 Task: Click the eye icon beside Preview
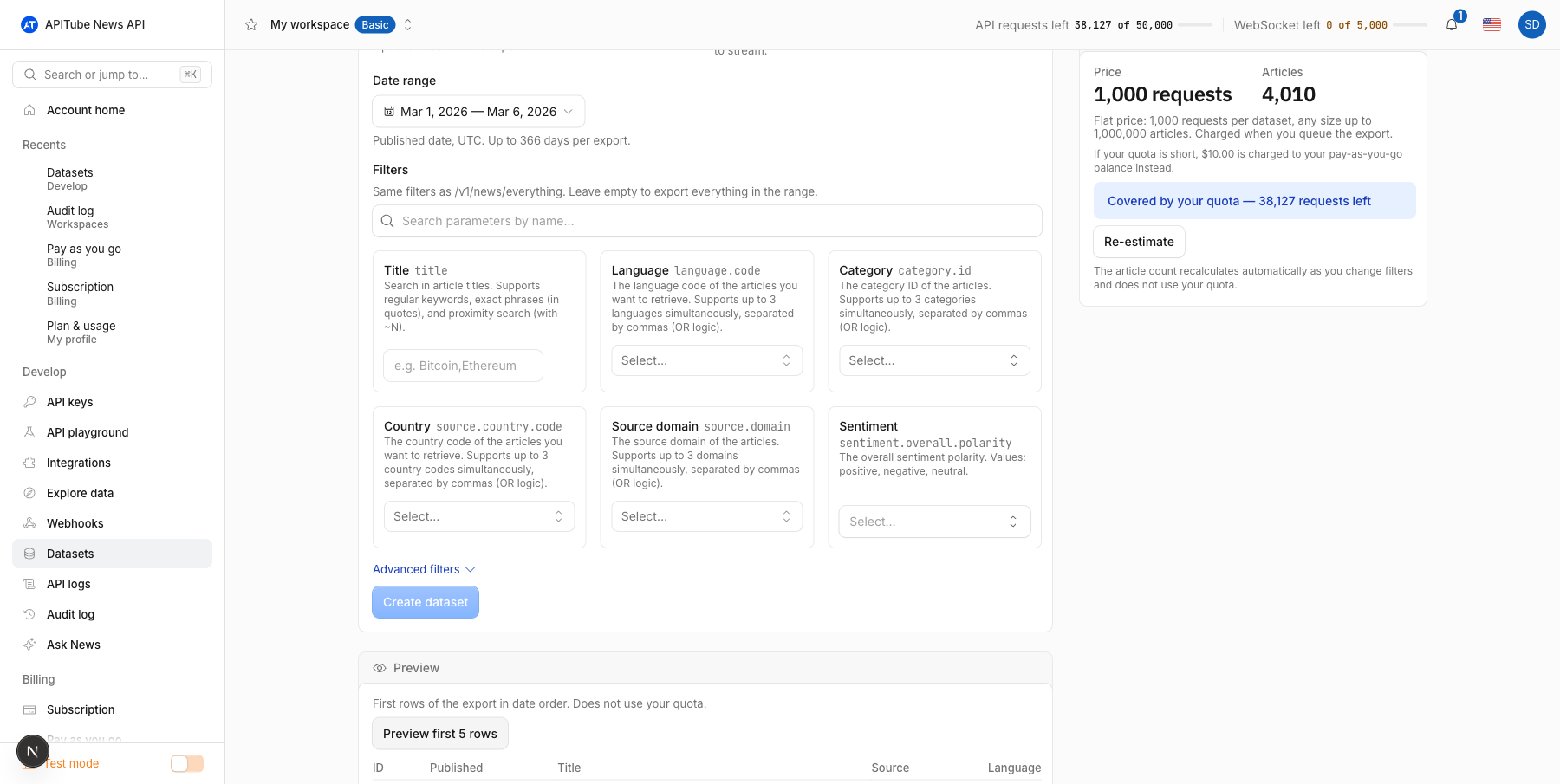(x=380, y=668)
